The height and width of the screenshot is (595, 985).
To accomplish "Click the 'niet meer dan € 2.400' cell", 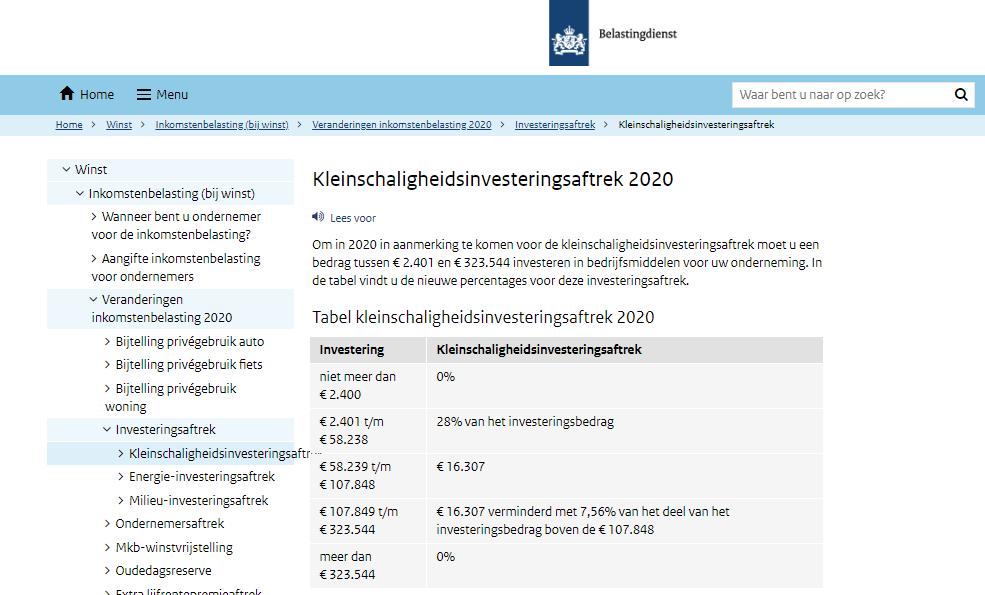I will pos(368,386).
